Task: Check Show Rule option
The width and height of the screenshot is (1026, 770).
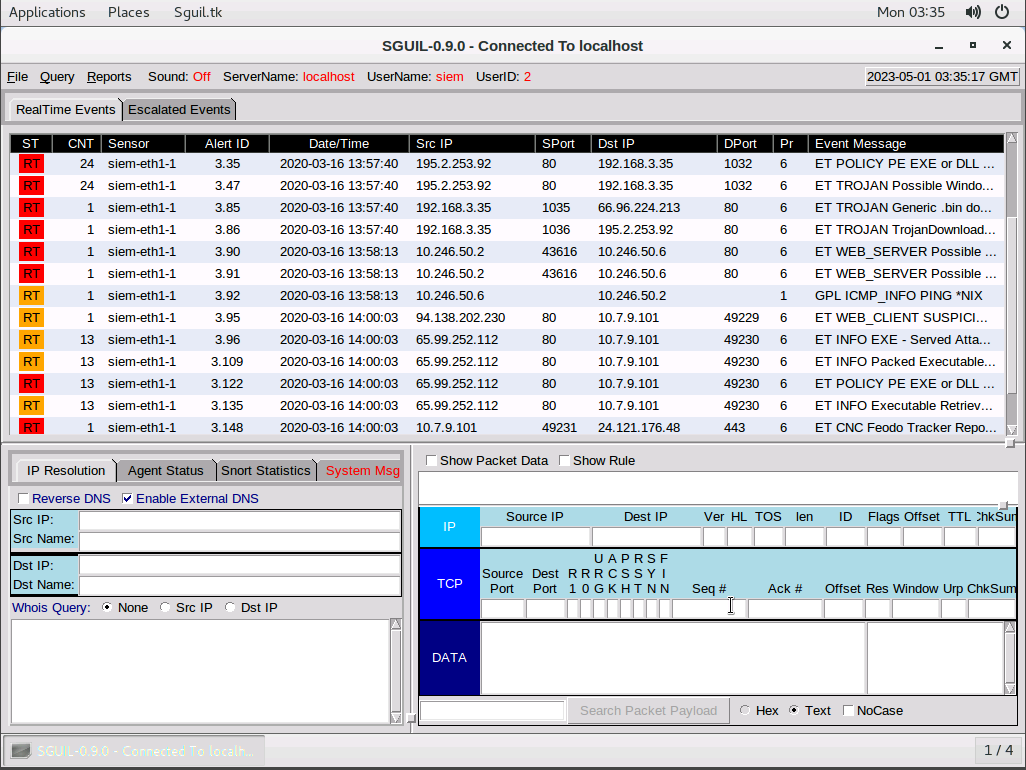Action: coord(564,461)
